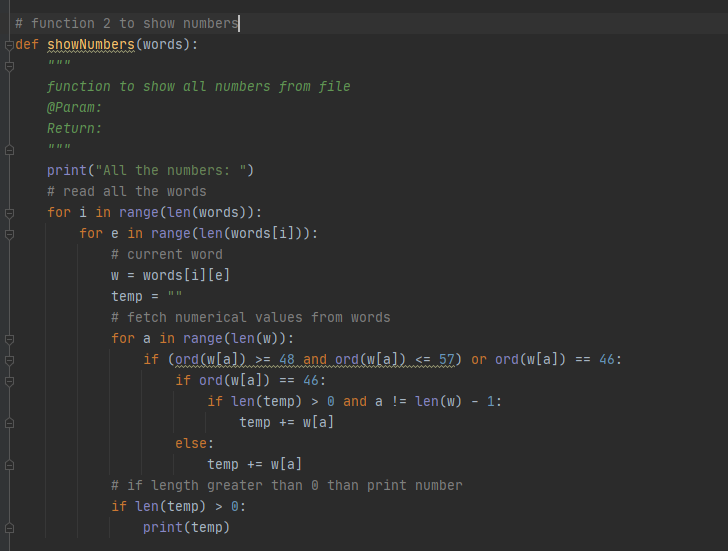
Task: Collapse the 'if ord(w[a]) == 46' block
Action: [x=9, y=381]
